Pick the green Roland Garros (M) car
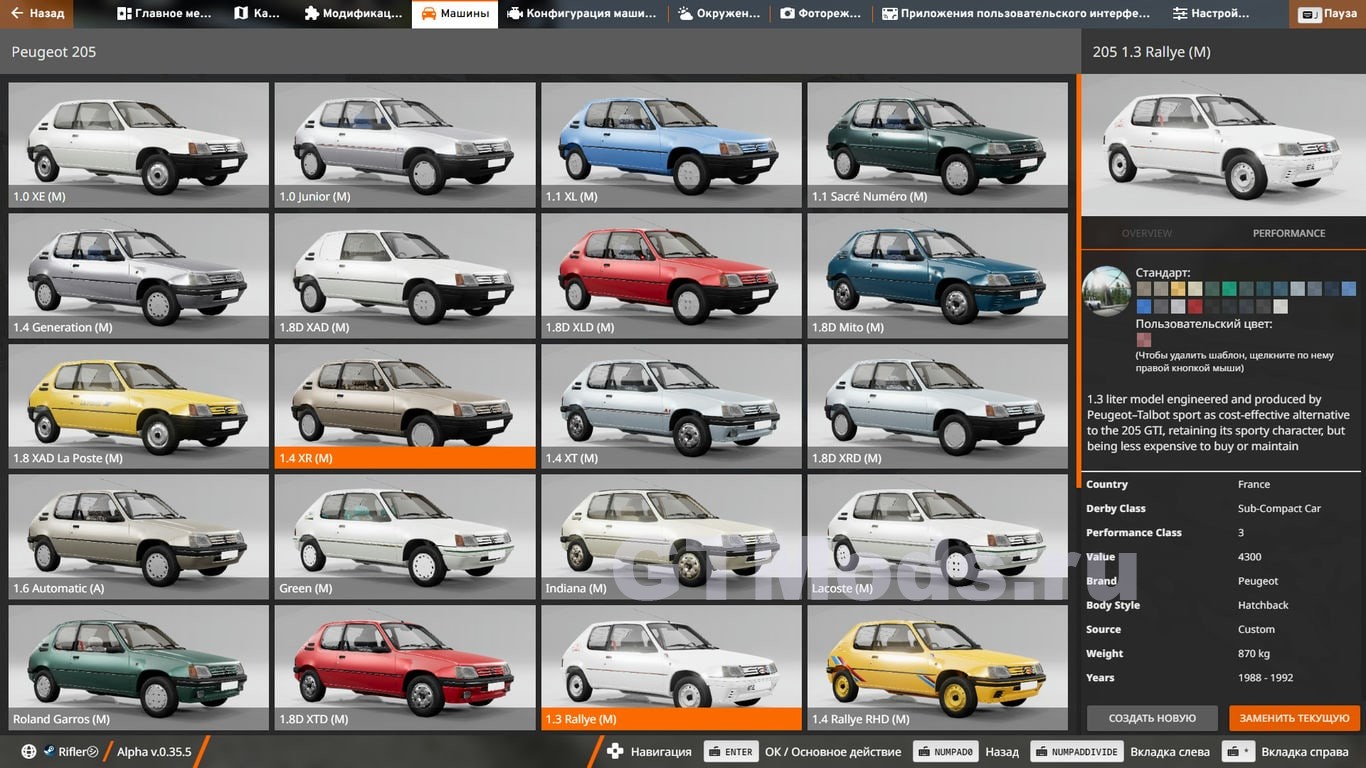The height and width of the screenshot is (768, 1366). [139, 667]
